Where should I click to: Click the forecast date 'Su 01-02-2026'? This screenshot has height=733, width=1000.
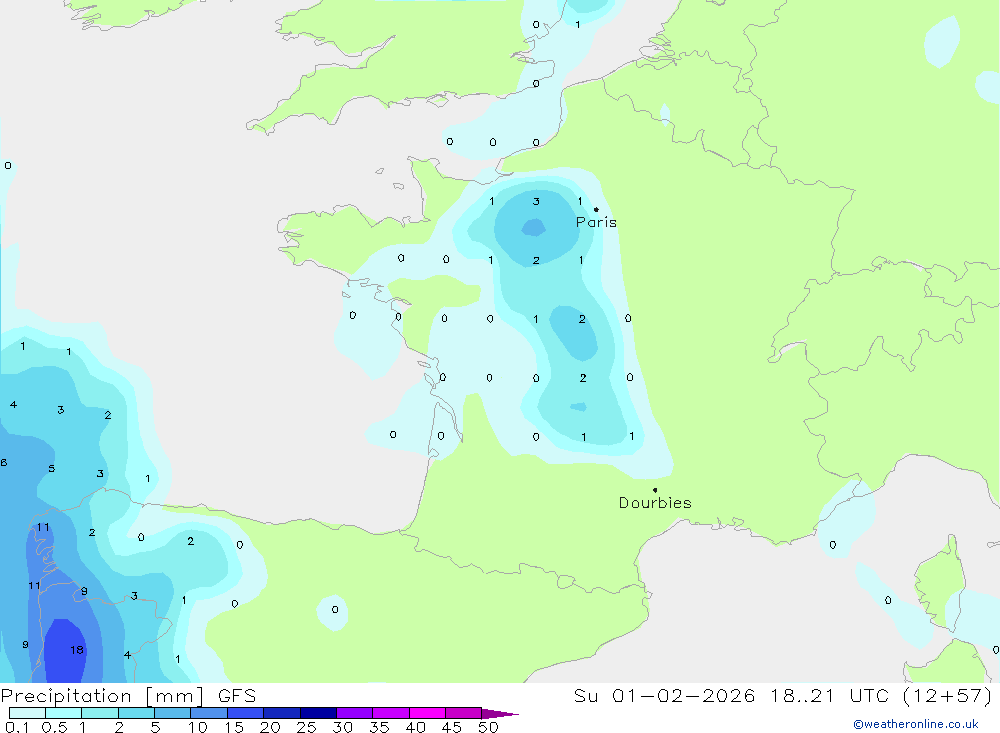[x=665, y=695]
